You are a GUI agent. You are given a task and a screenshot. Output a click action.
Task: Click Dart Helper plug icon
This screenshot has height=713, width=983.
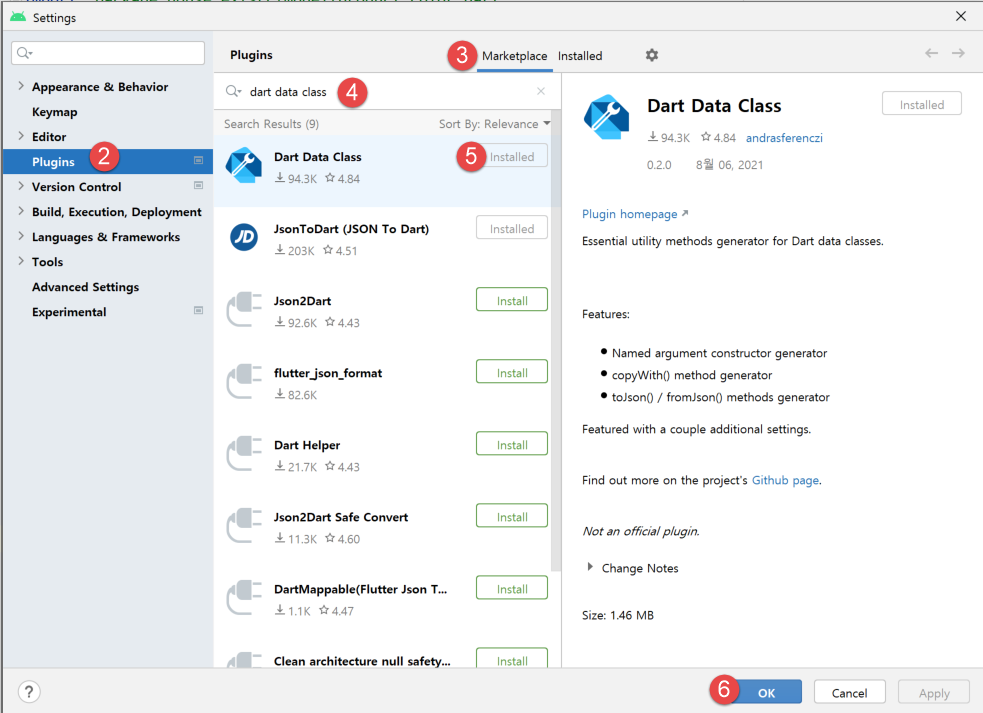click(244, 453)
